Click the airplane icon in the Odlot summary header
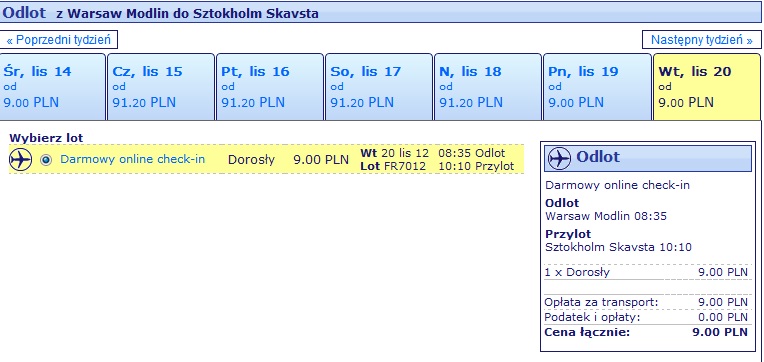The width and height of the screenshot is (764, 362). pyautogui.click(x=559, y=158)
